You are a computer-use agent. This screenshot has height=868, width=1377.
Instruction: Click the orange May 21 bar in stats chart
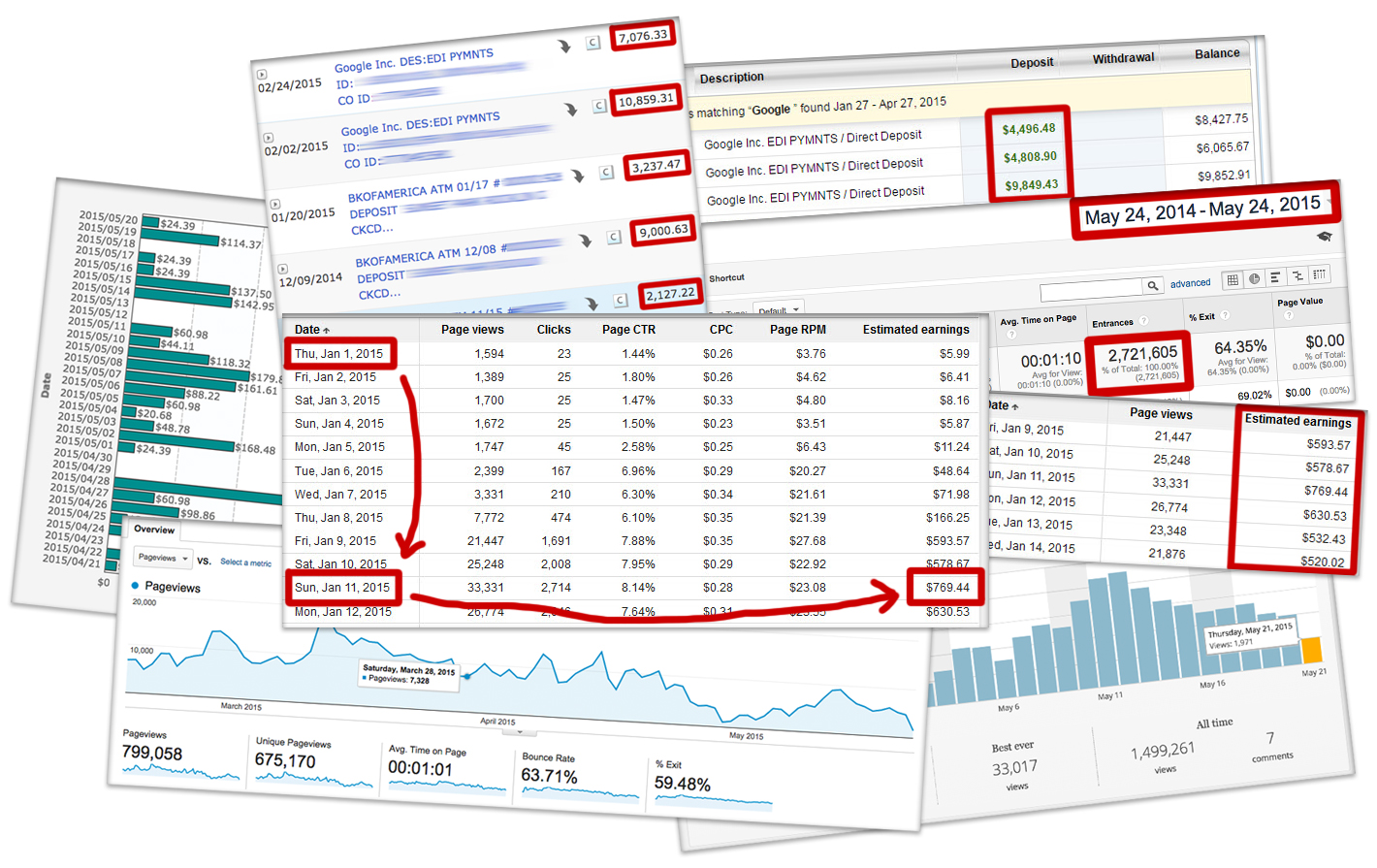pyautogui.click(x=1311, y=650)
